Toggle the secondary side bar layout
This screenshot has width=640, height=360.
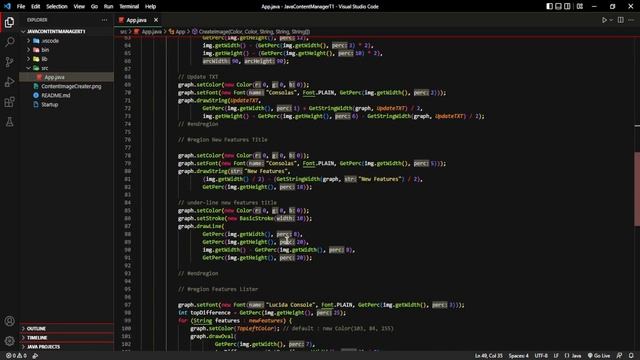click(567, 6)
